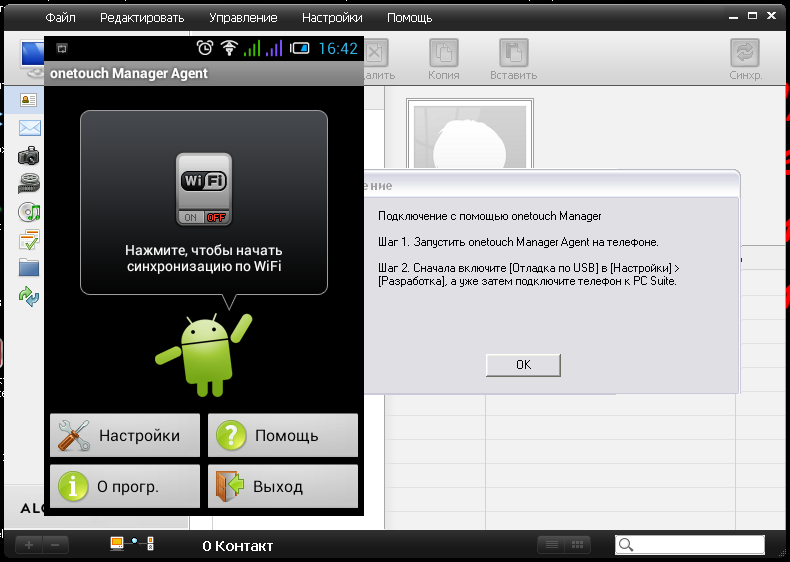The image size is (790, 562).
Task: Click the minus remove contact button
Action: [55, 545]
